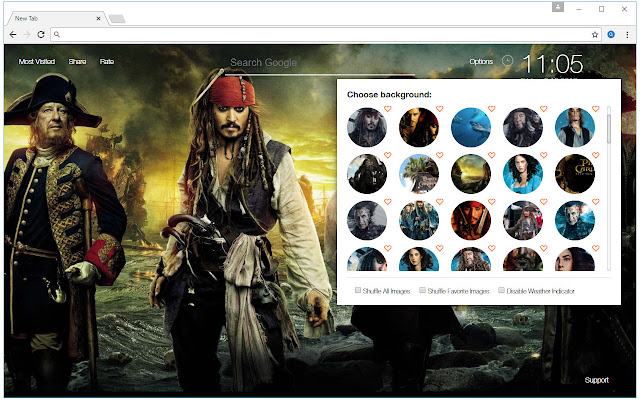Screen dimensions: 640x400
Task: Choose the shark underwater background
Action: point(471,127)
